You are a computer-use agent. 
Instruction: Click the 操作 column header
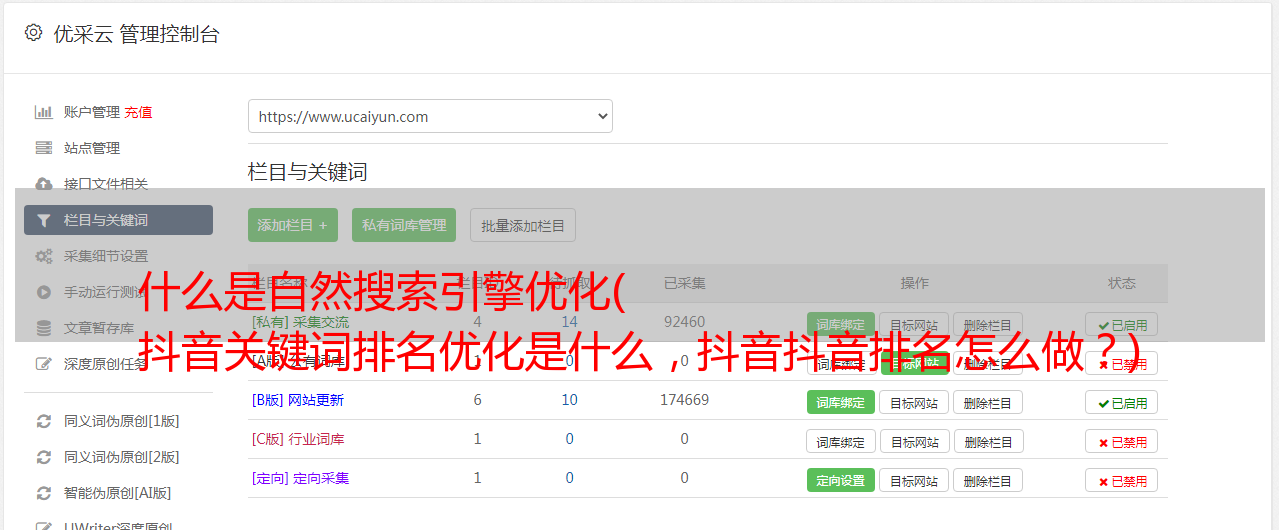(914, 283)
